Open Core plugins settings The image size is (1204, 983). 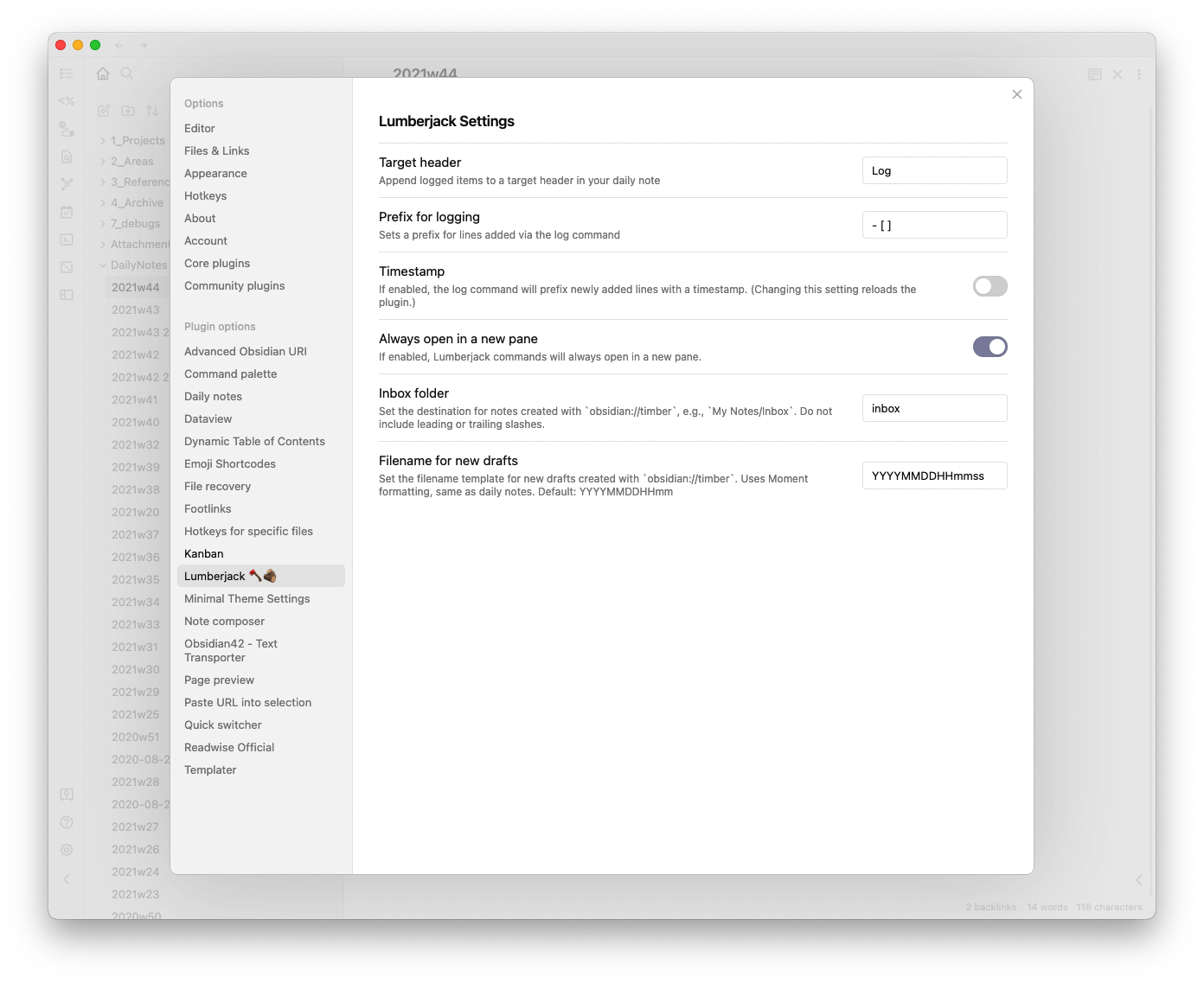click(x=217, y=263)
